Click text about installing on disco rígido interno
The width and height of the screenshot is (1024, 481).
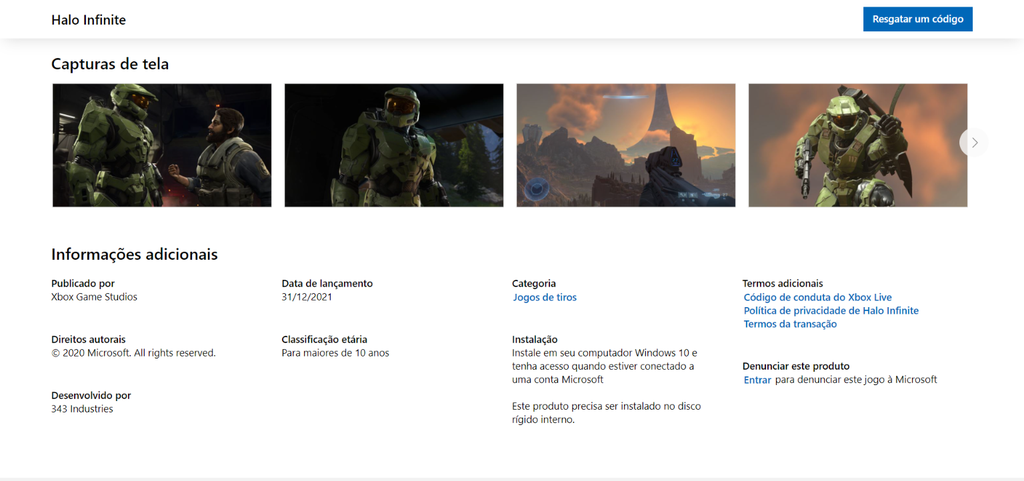[606, 413]
